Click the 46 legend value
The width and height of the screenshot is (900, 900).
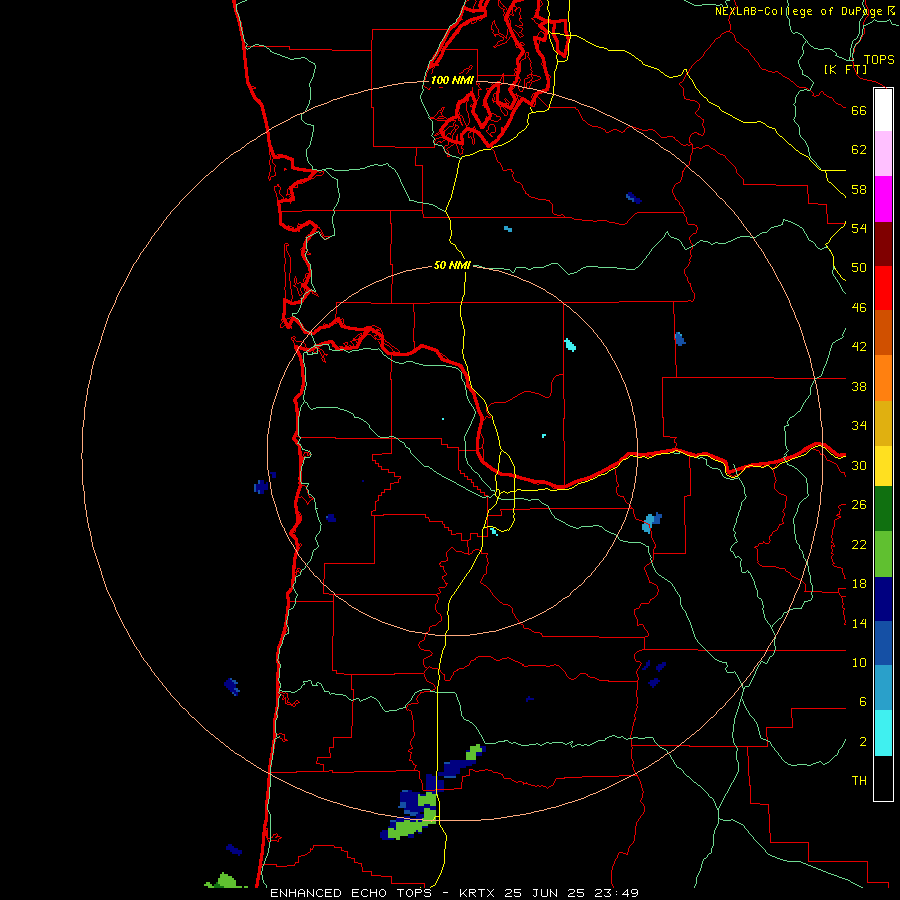859,308
